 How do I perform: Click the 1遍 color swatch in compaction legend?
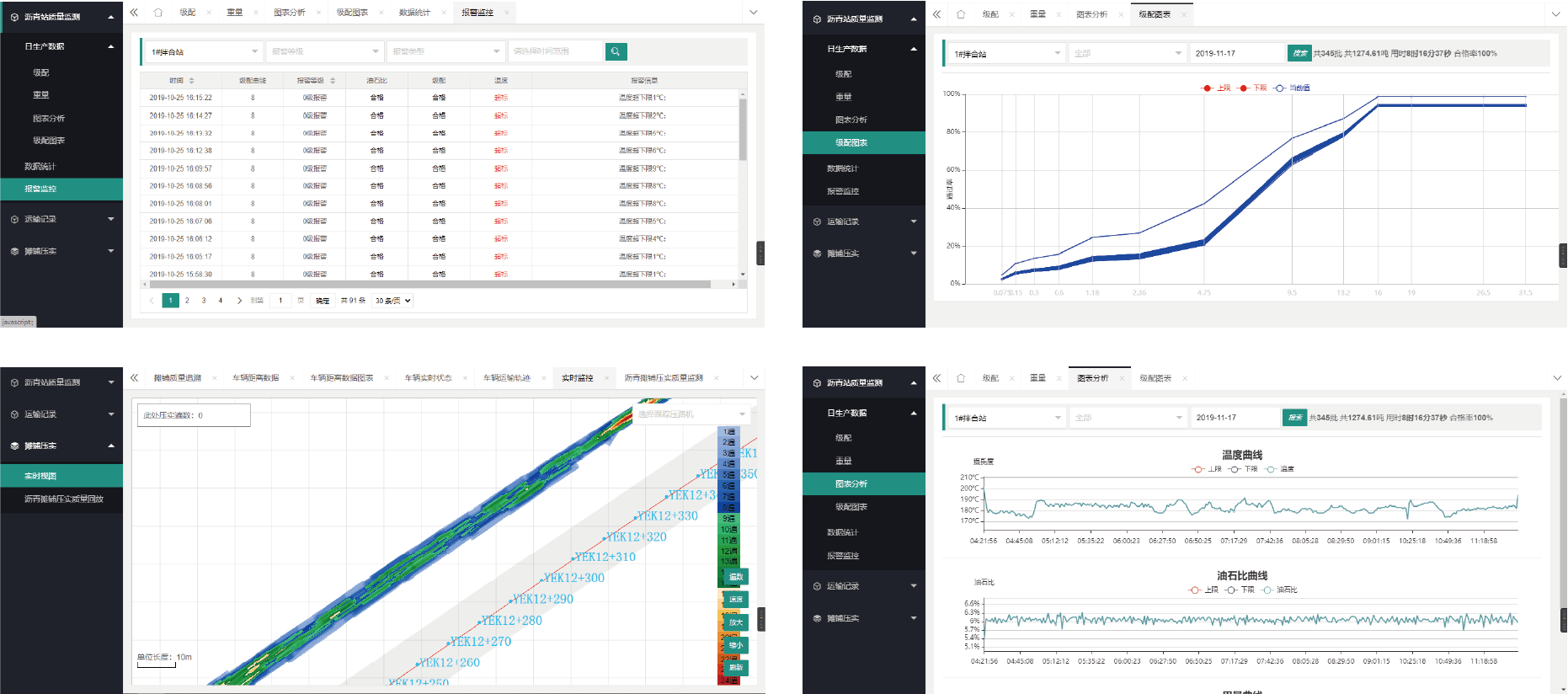coord(728,432)
